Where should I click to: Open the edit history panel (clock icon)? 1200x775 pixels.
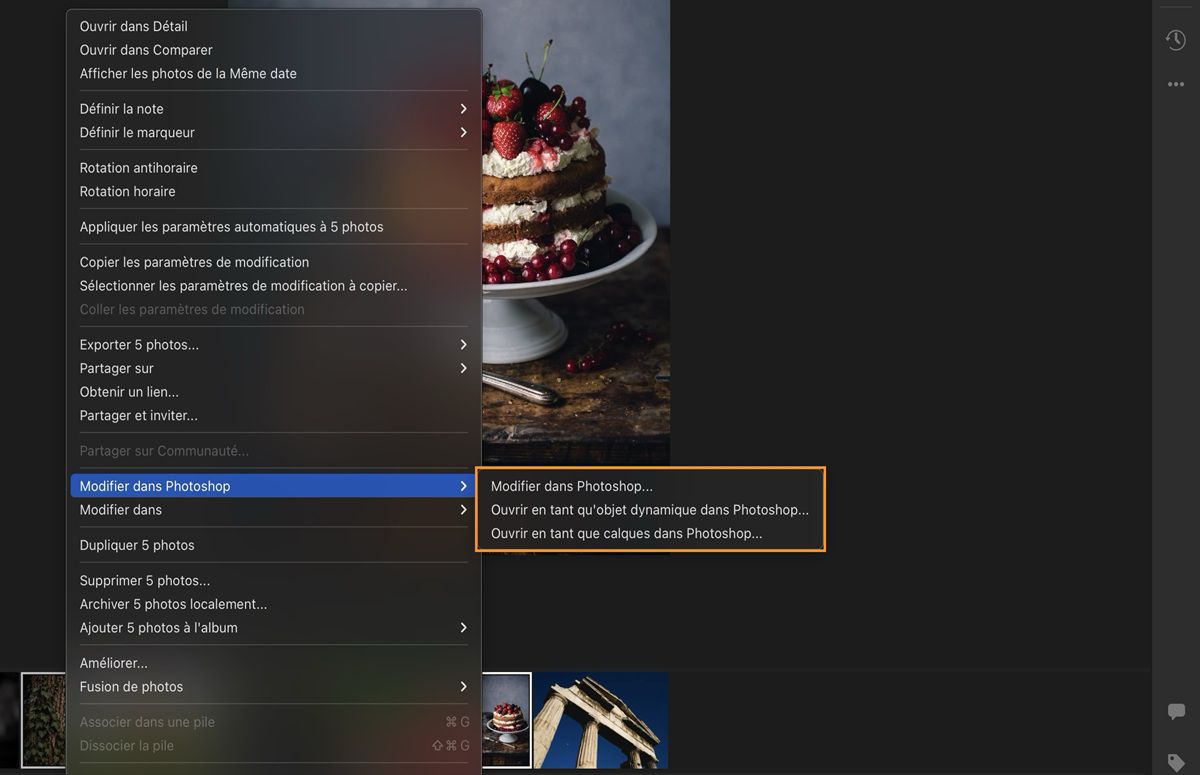1176,39
